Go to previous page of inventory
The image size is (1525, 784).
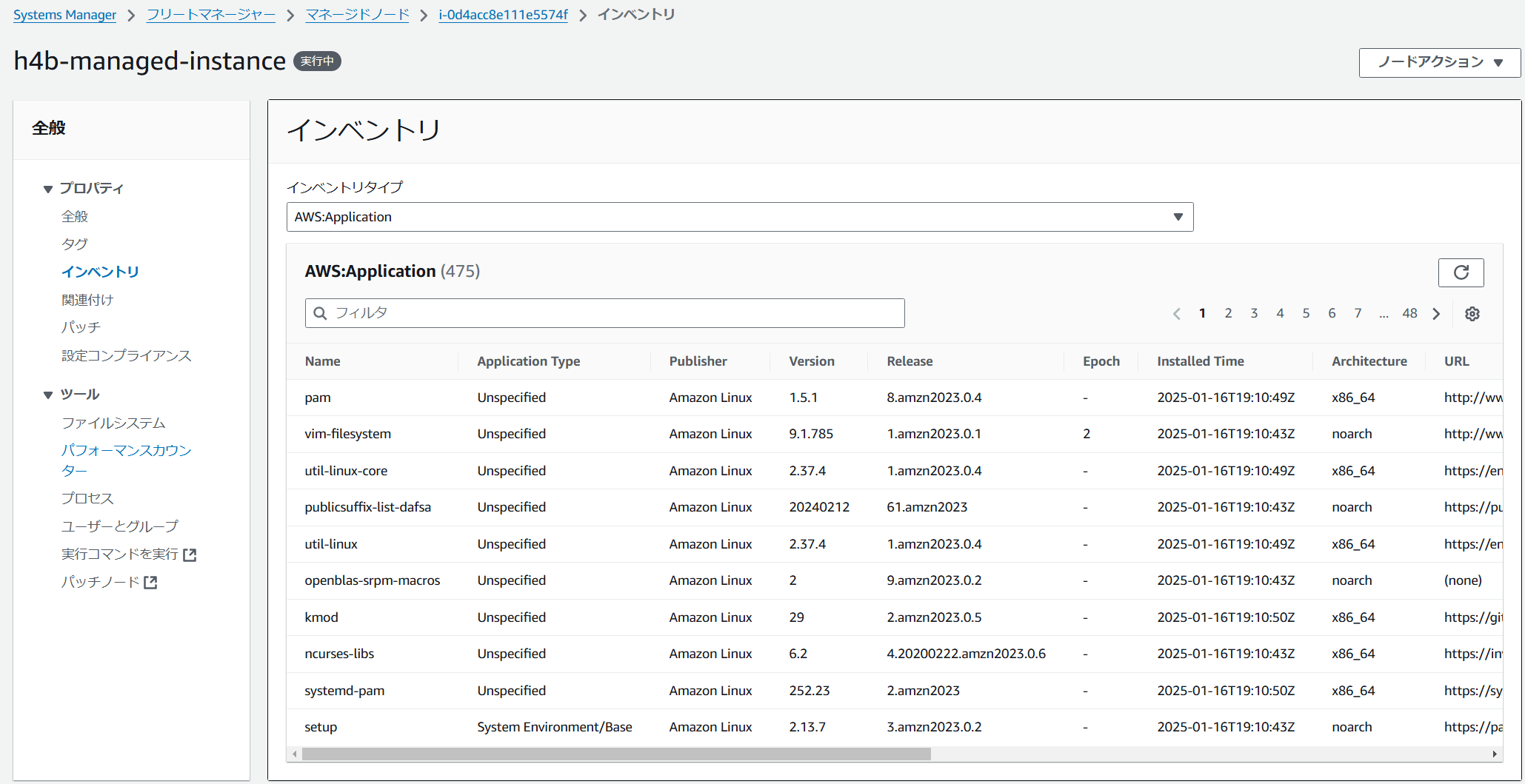coord(1176,314)
